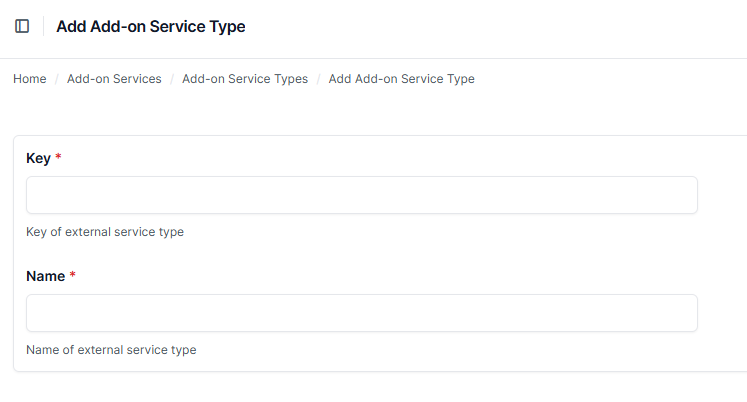Click the 'Name of external service type' hint
The height and width of the screenshot is (402, 747).
pyautogui.click(x=111, y=350)
